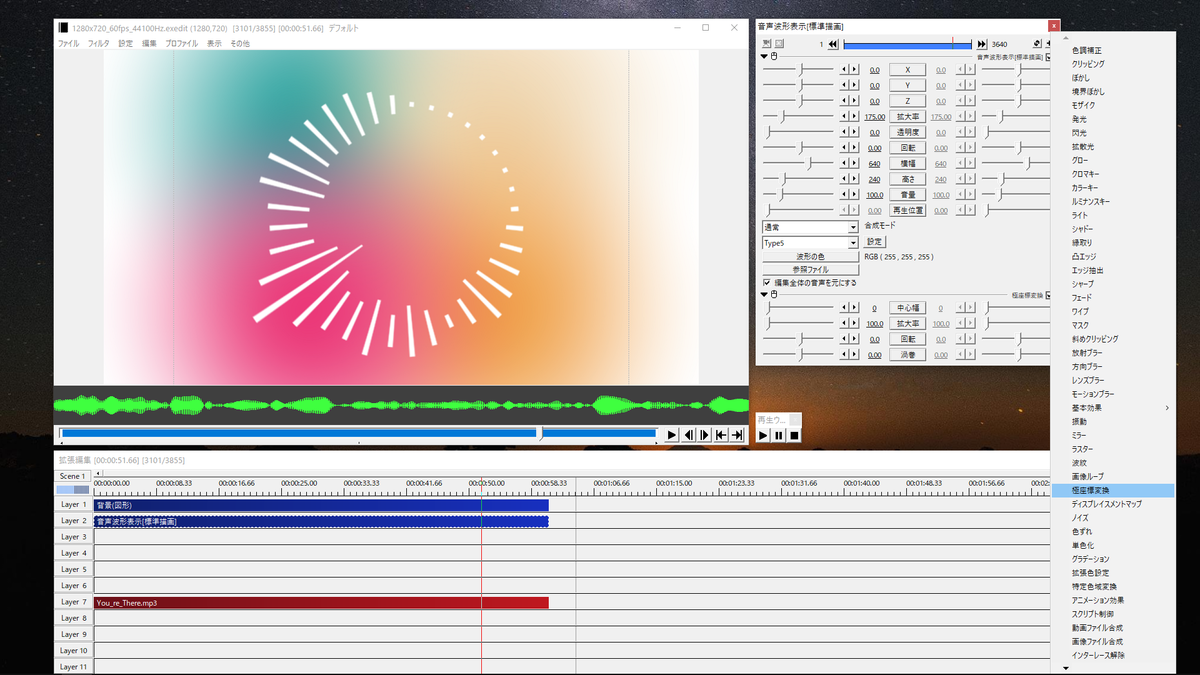Choose ディスプレイスメントマップ from the filter list

point(1113,504)
